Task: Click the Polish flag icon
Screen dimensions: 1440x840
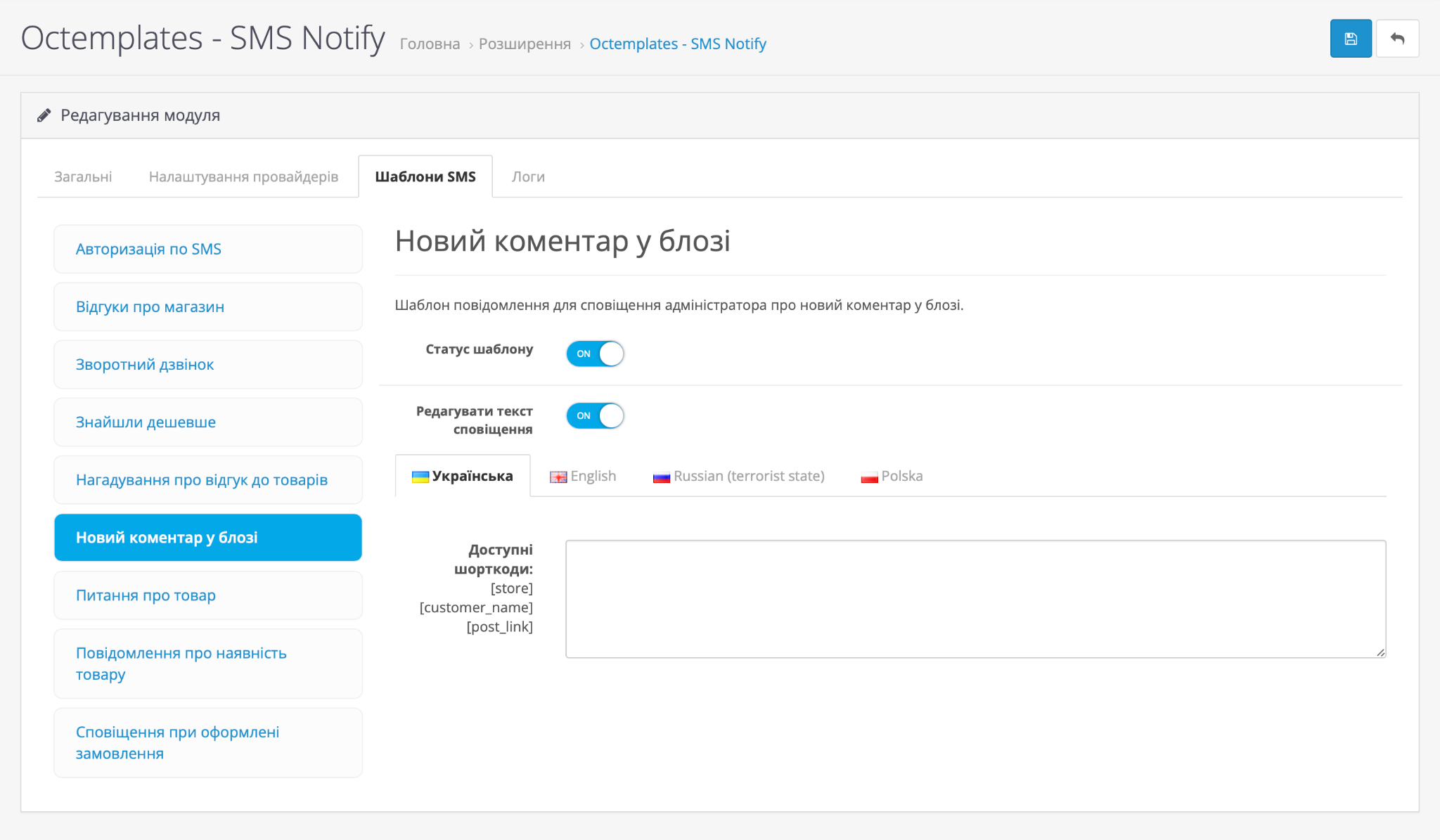Action: point(869,477)
